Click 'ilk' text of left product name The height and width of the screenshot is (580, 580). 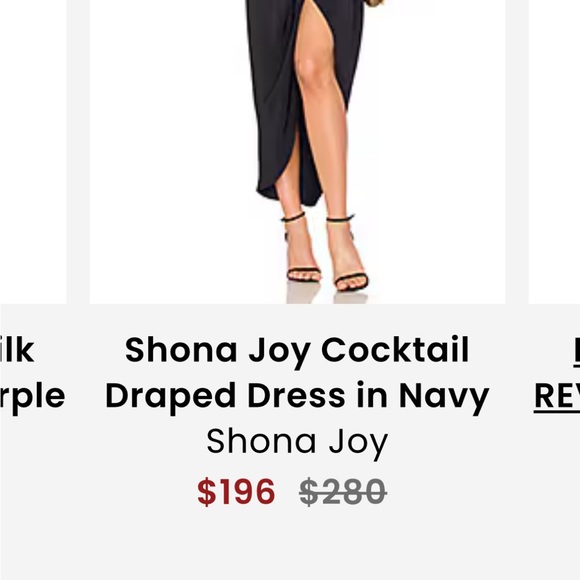click(x=17, y=350)
